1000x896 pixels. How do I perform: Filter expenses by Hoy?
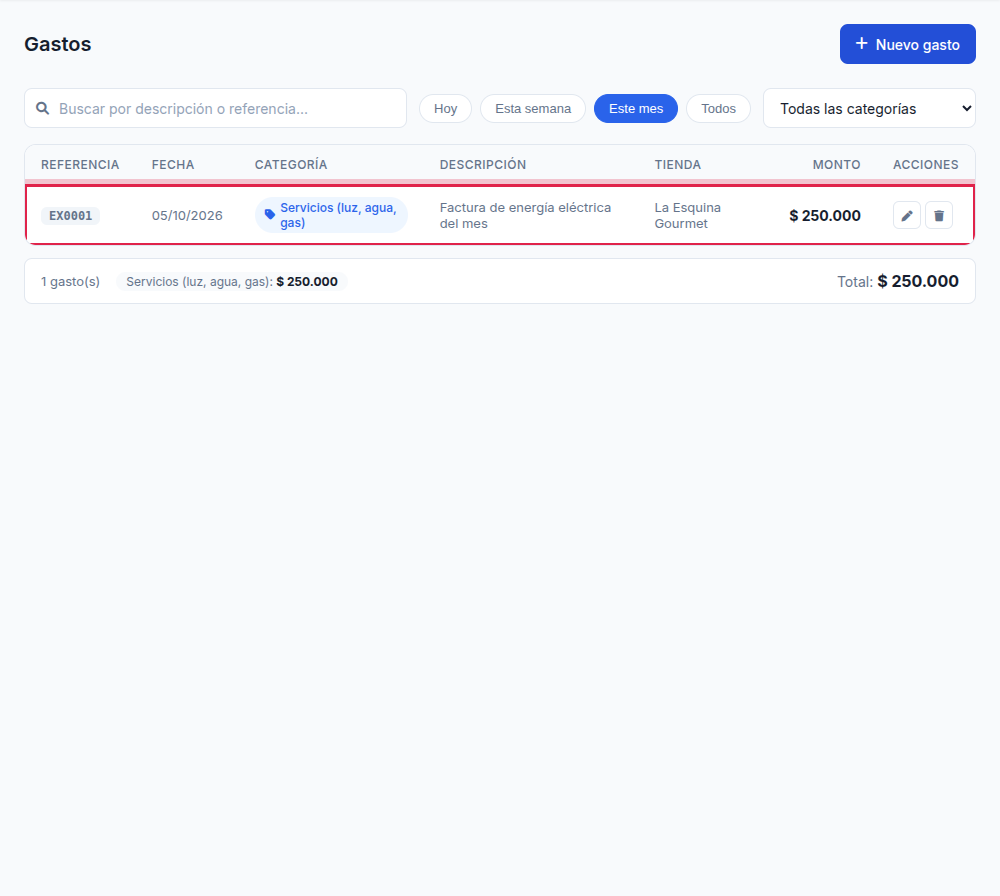[445, 108]
